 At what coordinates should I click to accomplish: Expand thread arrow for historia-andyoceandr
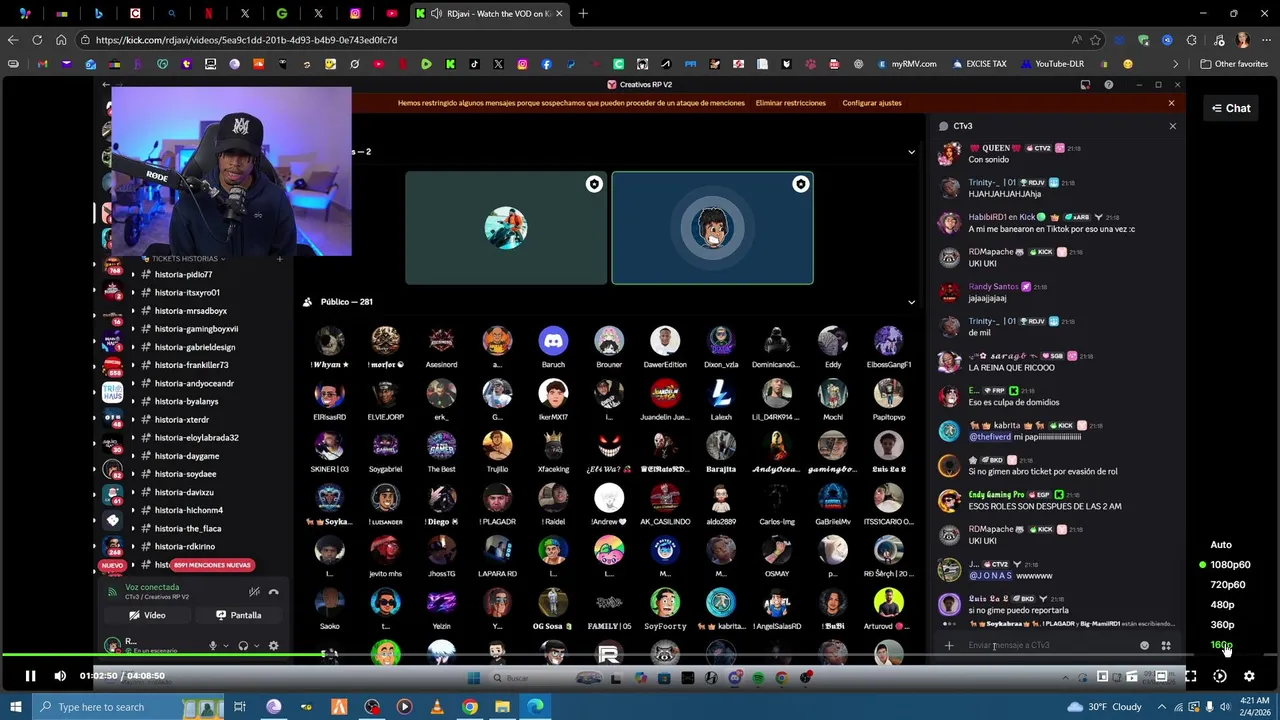132,383
